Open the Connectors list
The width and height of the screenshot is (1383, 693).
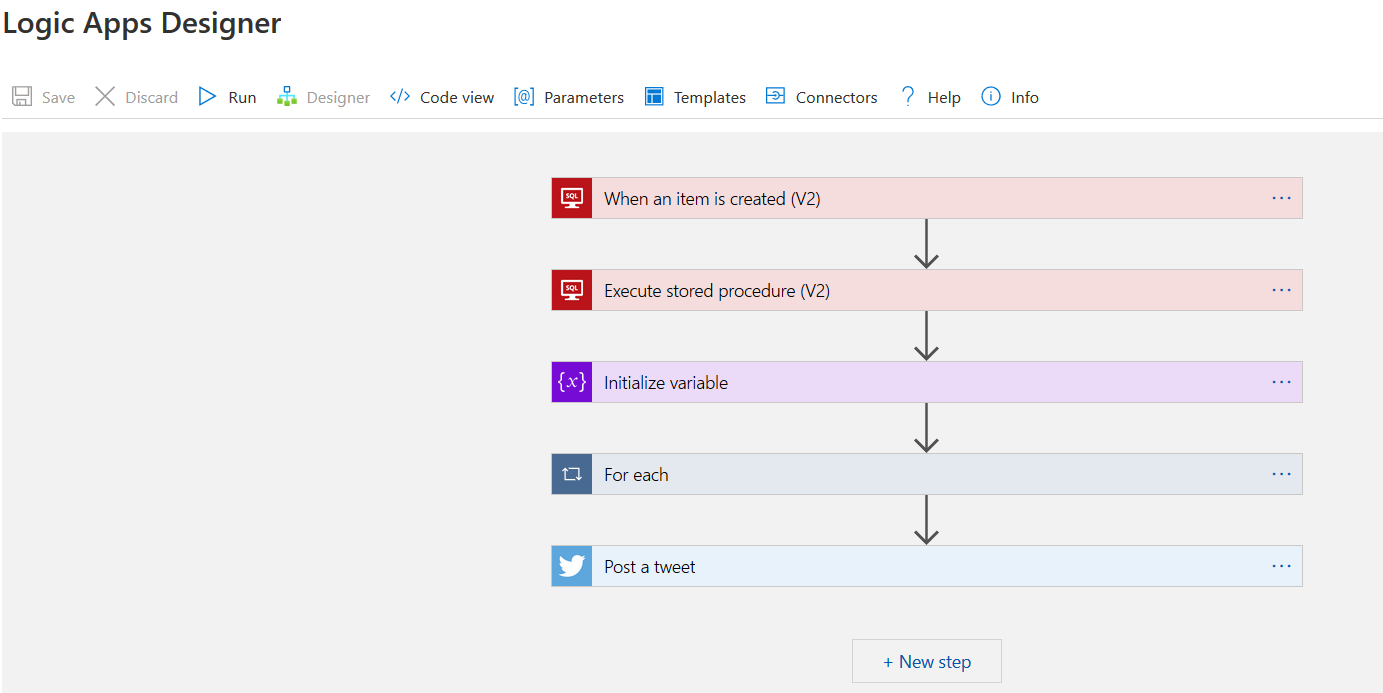821,97
